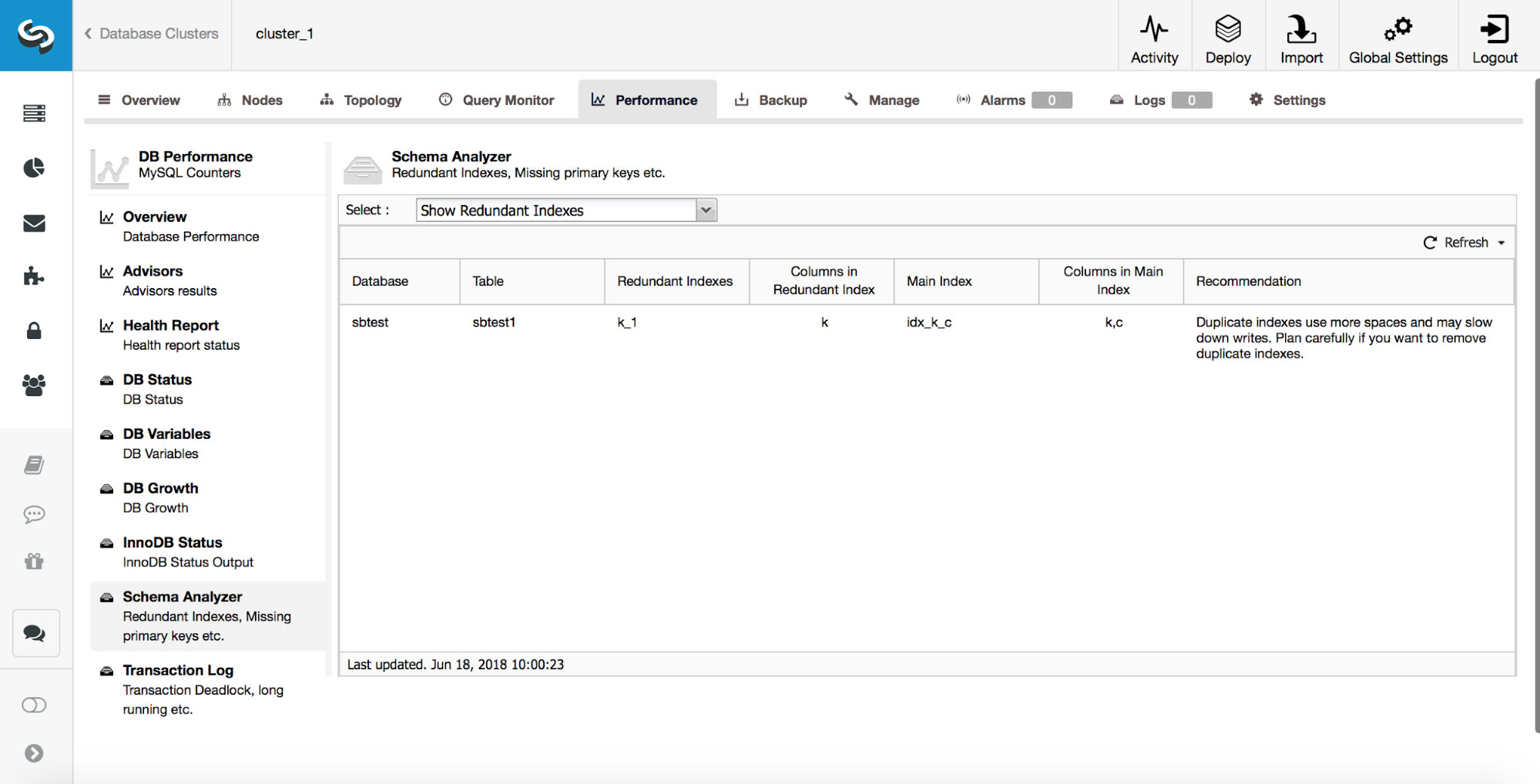The height and width of the screenshot is (784, 1540).
Task: Click the Schema Analyzer header disk icon
Action: tap(363, 169)
